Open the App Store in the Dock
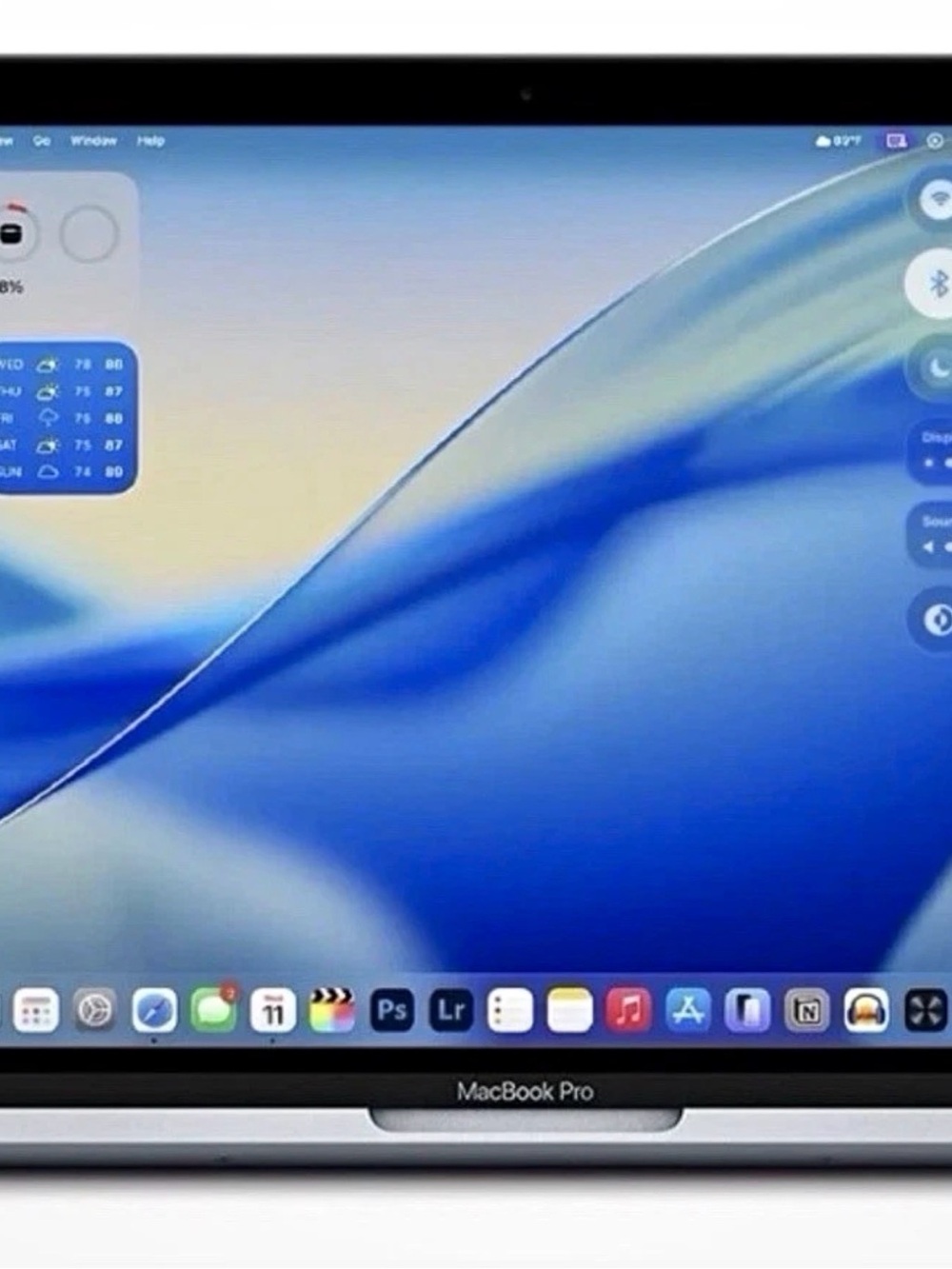Viewport: 952px width, 1269px height. (x=688, y=1010)
